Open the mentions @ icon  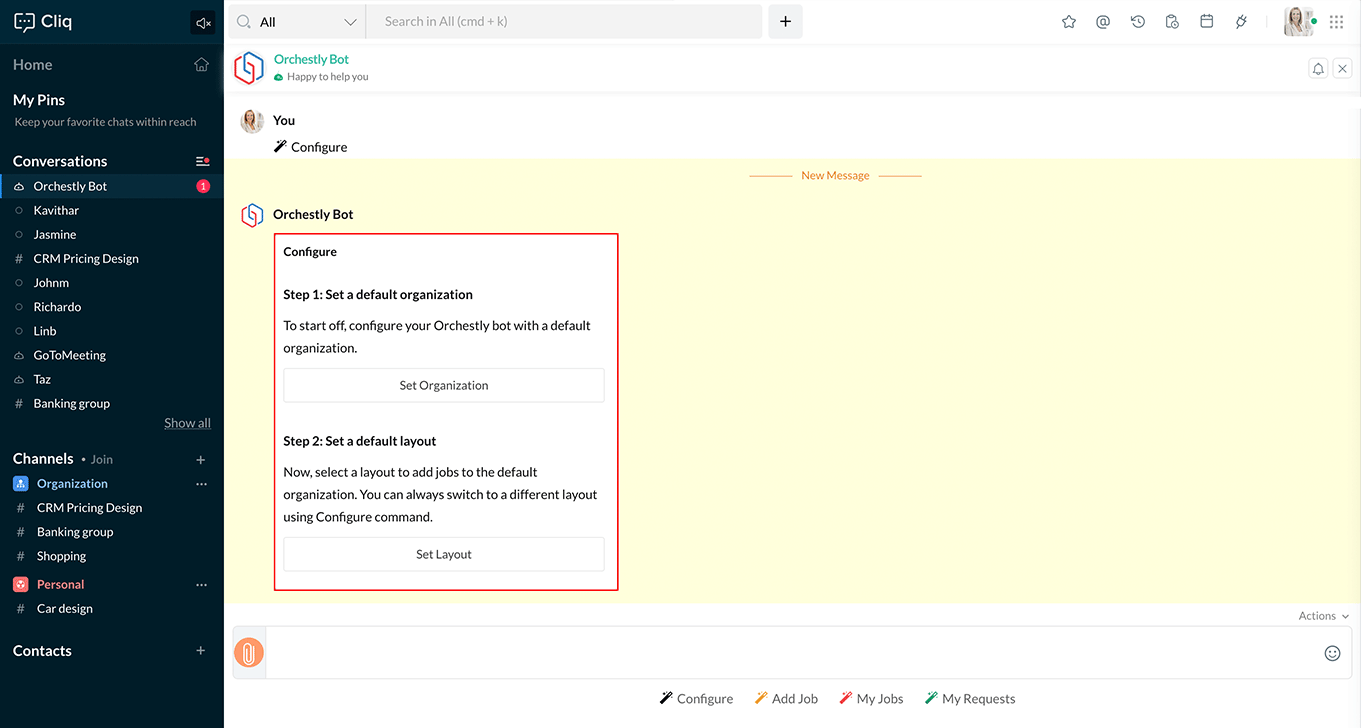pyautogui.click(x=1103, y=22)
